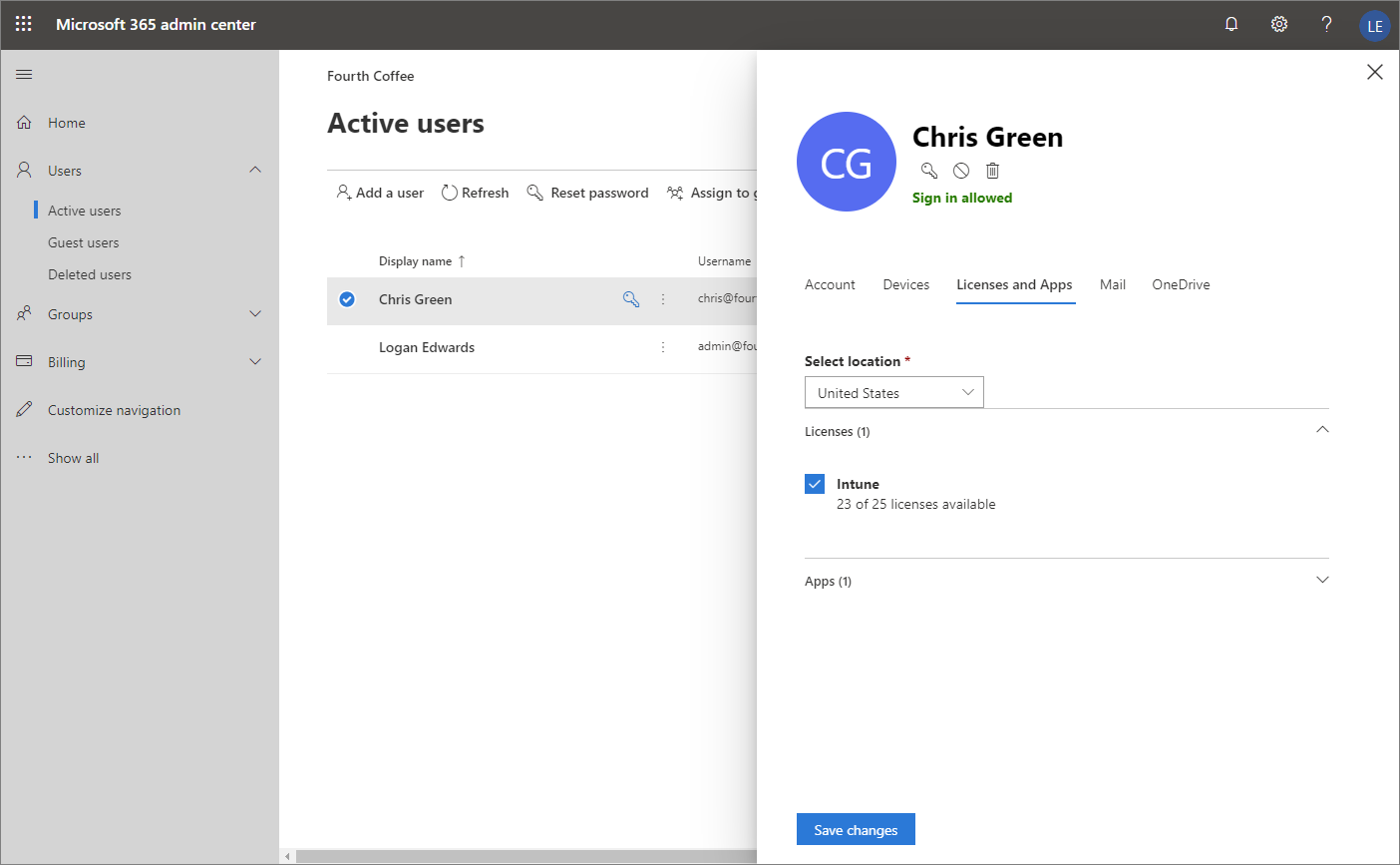Open the Select location dropdown
Screen dimensions: 1400x865
[x=894, y=393]
